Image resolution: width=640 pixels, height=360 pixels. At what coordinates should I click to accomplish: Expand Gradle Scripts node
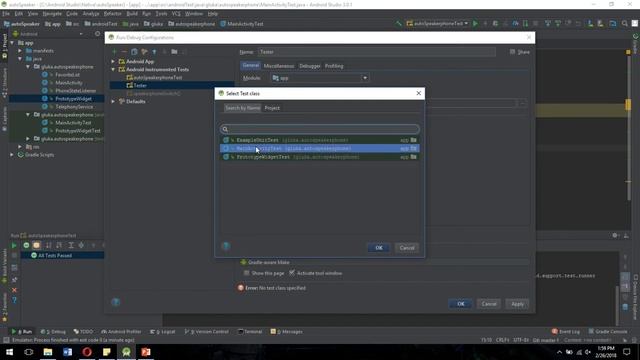(x=12, y=155)
